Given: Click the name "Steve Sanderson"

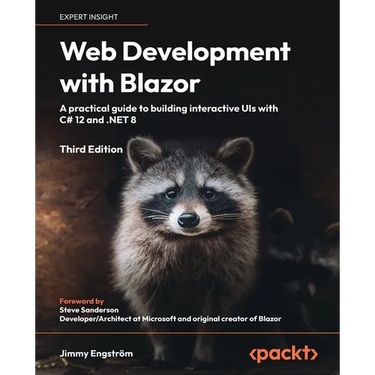Looking at the screenshot, I should point(89,310).
